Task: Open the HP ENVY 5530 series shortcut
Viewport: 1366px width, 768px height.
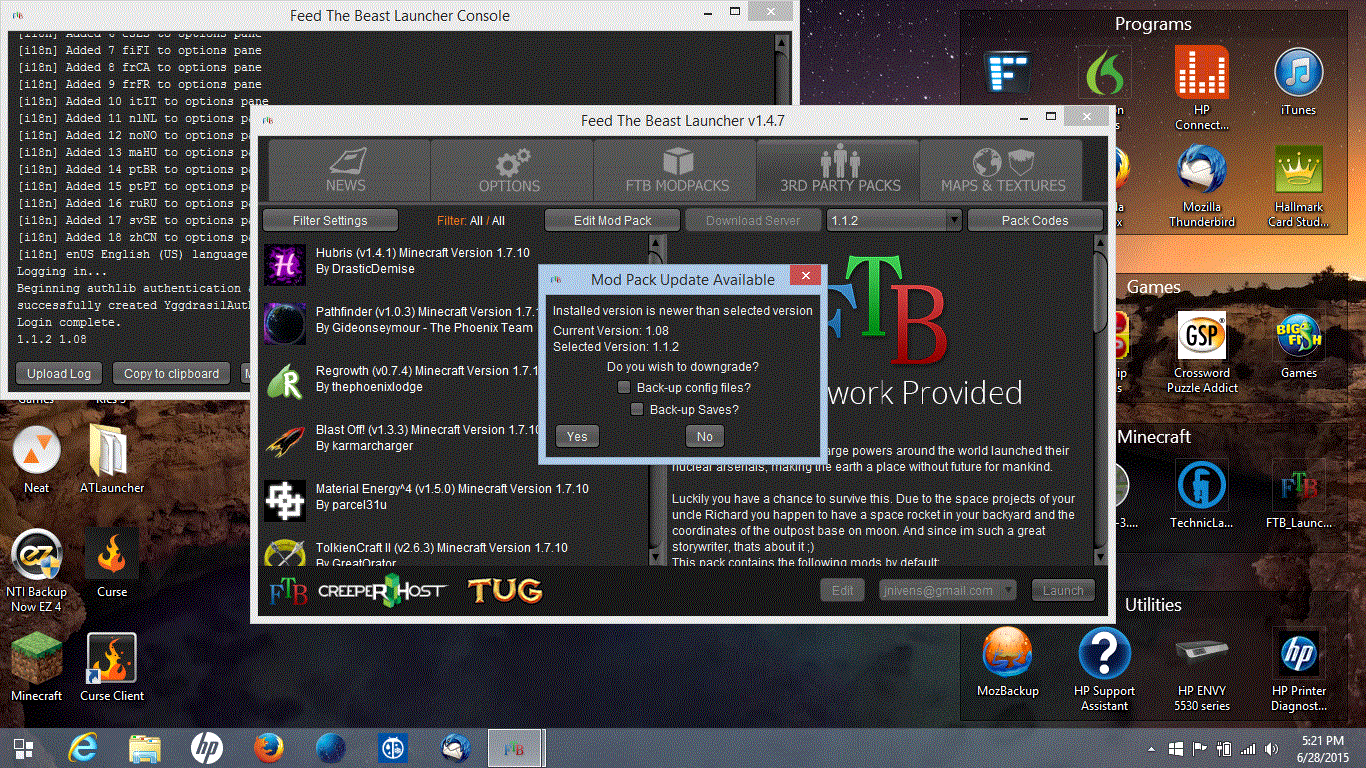Action: (x=1201, y=669)
